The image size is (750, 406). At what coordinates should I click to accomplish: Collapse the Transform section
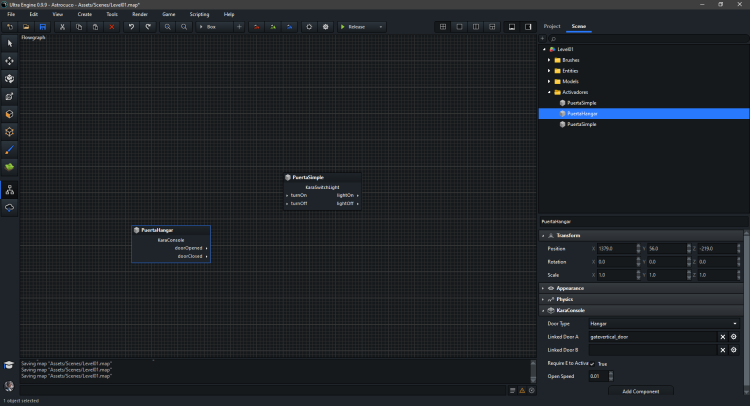(x=543, y=235)
